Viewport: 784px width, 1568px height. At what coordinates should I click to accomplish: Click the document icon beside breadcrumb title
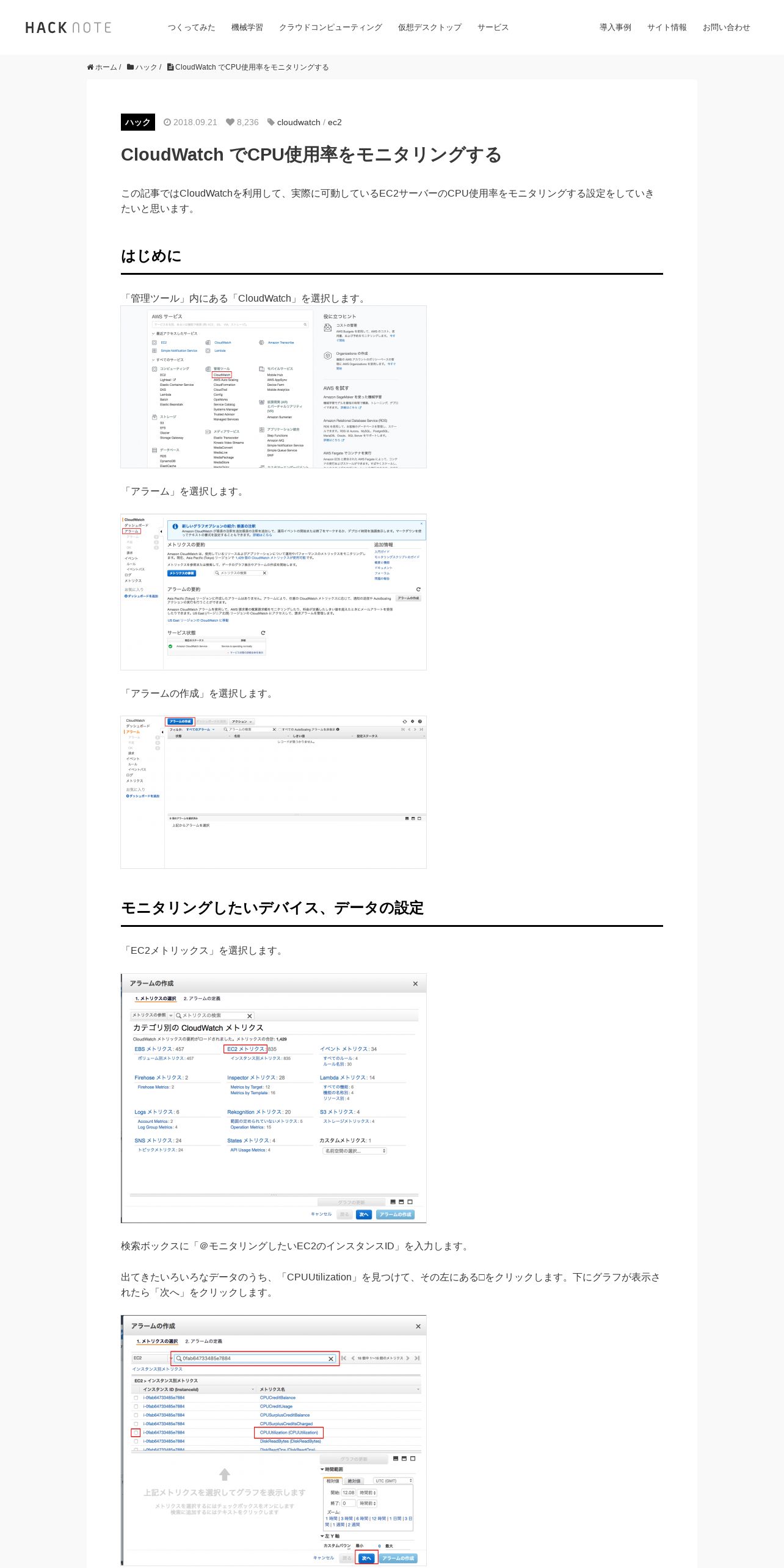(x=170, y=67)
